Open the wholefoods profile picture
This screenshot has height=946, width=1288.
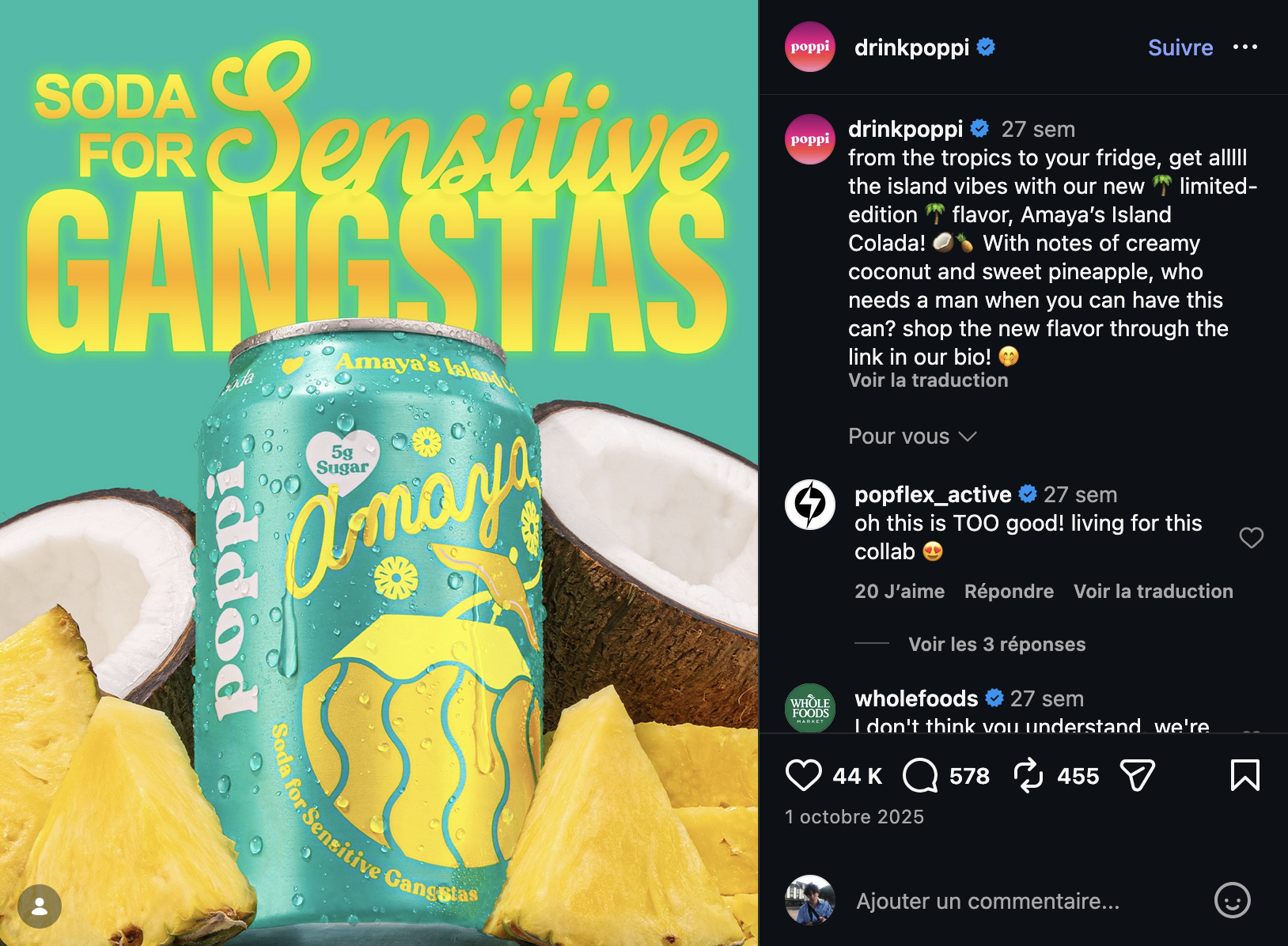pyautogui.click(x=810, y=708)
